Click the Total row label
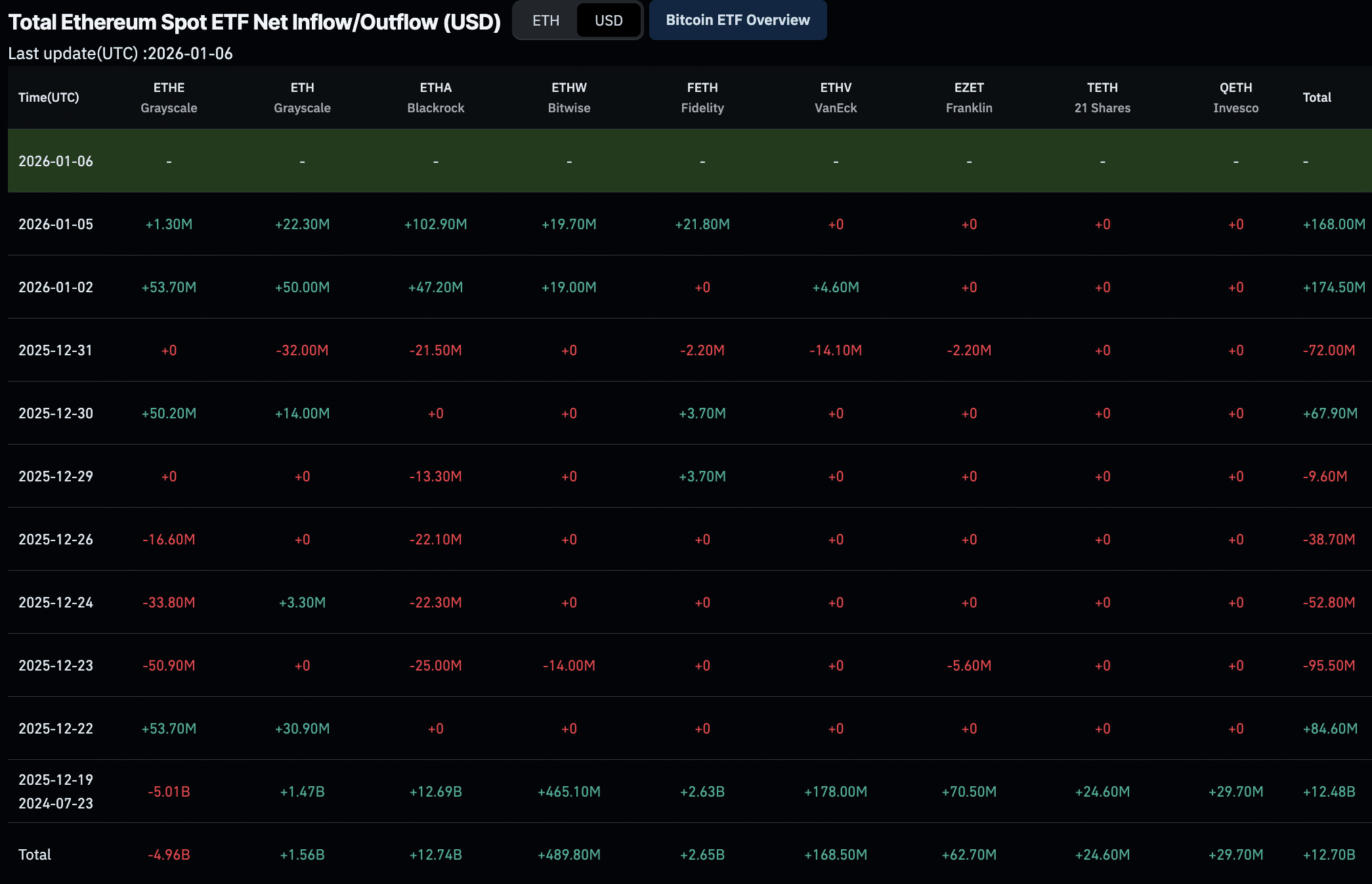This screenshot has height=884, width=1372. click(x=35, y=854)
